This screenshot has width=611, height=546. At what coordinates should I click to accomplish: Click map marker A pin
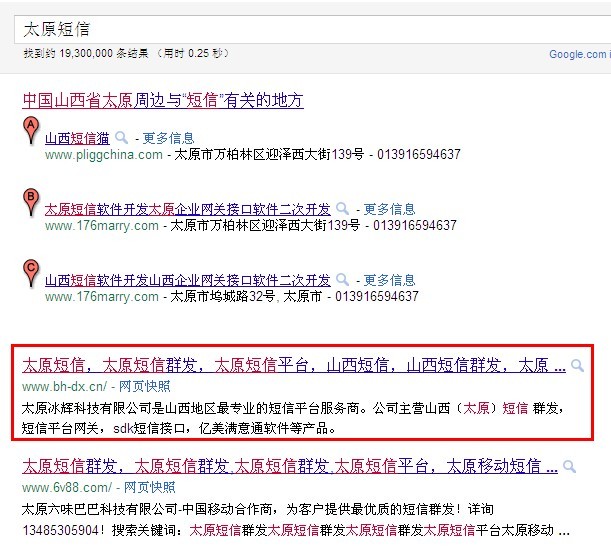[31, 130]
